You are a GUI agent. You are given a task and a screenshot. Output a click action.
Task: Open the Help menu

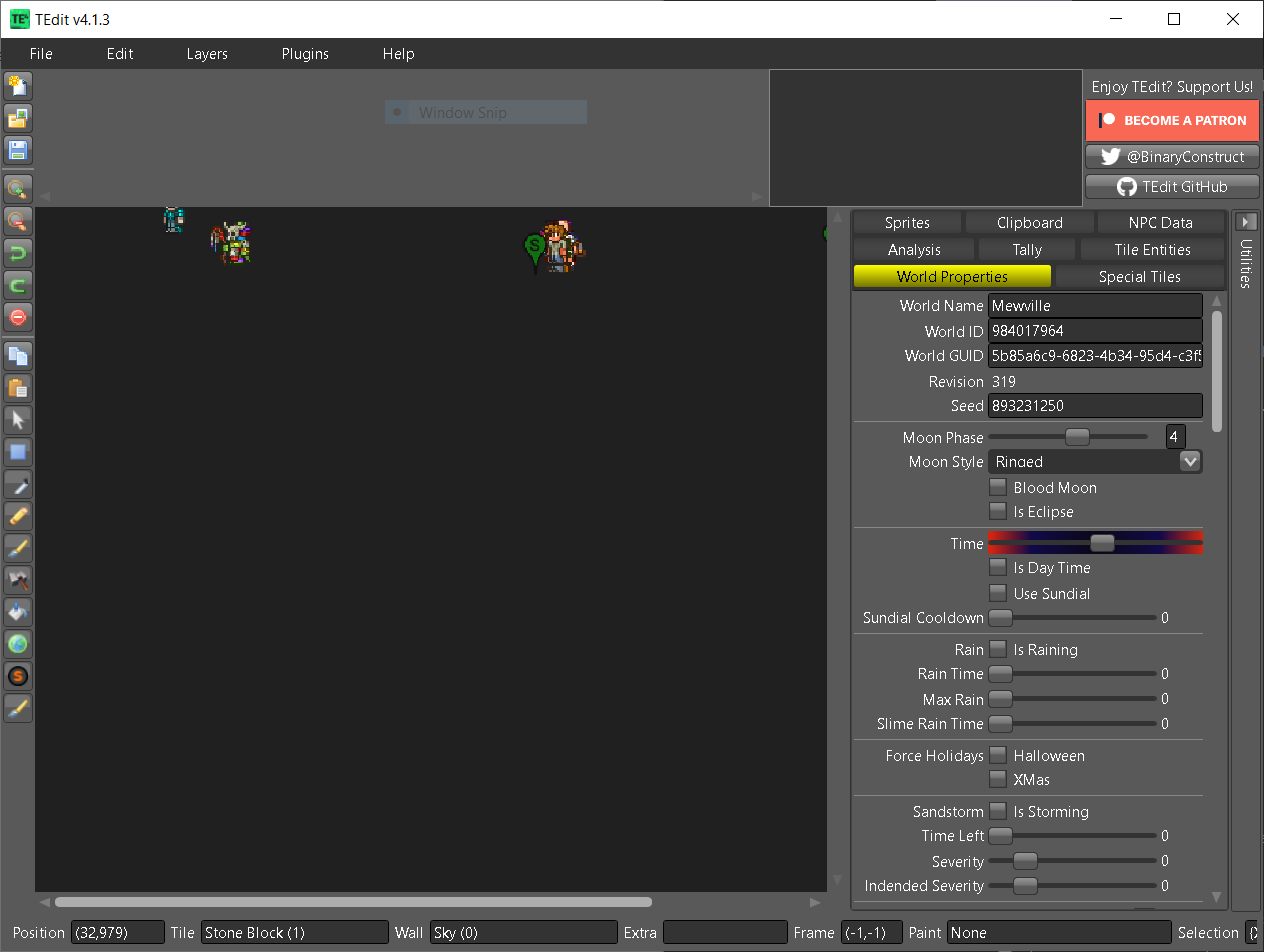coord(398,54)
